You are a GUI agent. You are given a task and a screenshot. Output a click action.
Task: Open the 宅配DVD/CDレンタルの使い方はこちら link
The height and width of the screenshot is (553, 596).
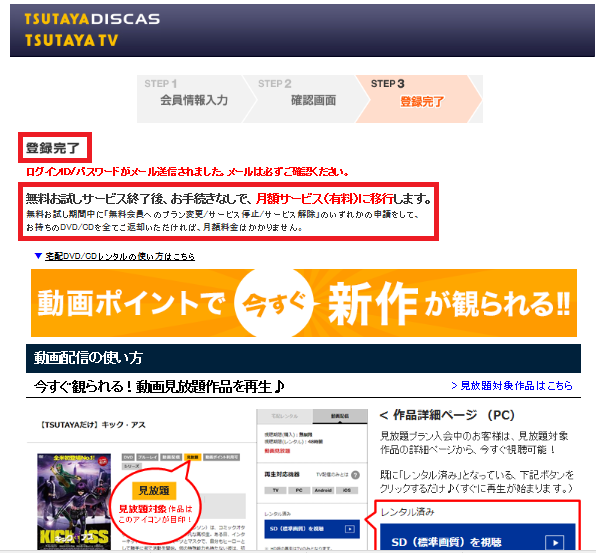pyautogui.click(x=120, y=257)
